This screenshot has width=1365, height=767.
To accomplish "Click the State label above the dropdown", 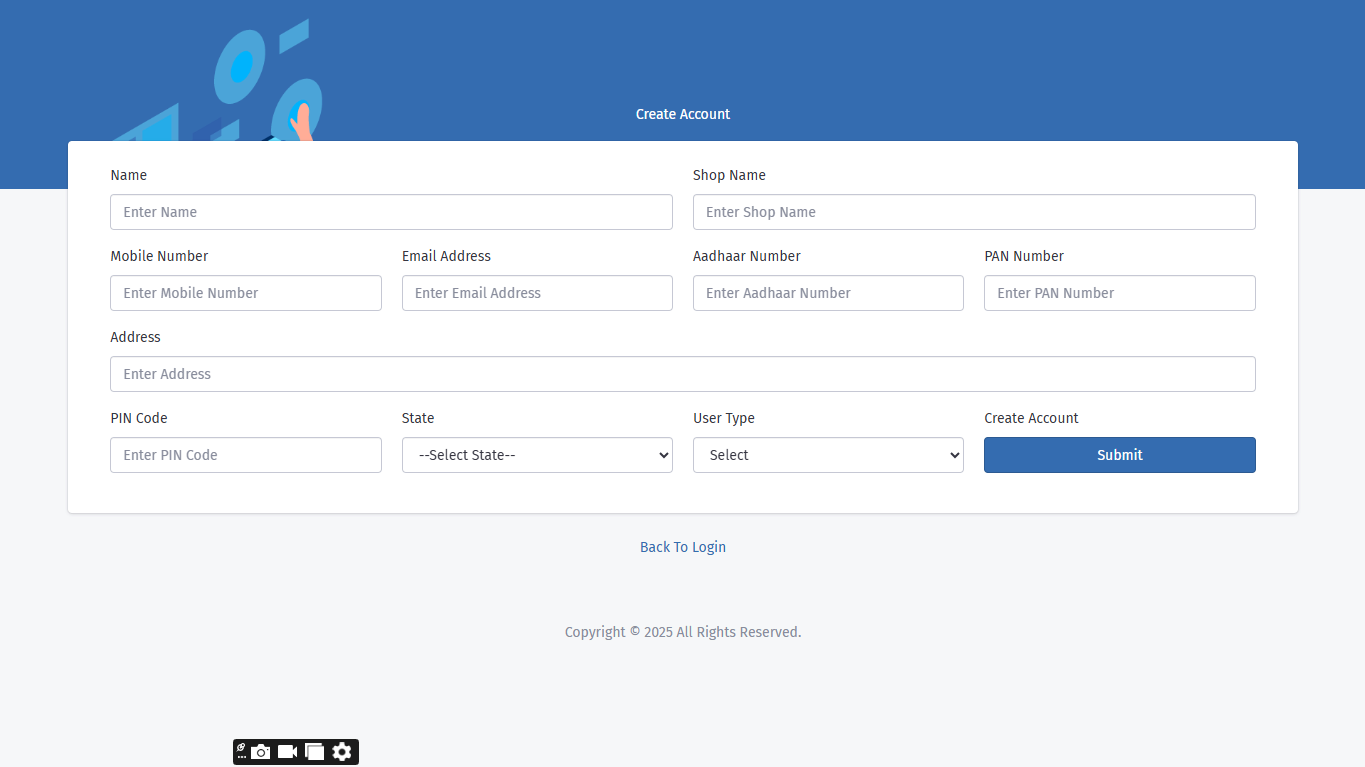I will tap(418, 418).
